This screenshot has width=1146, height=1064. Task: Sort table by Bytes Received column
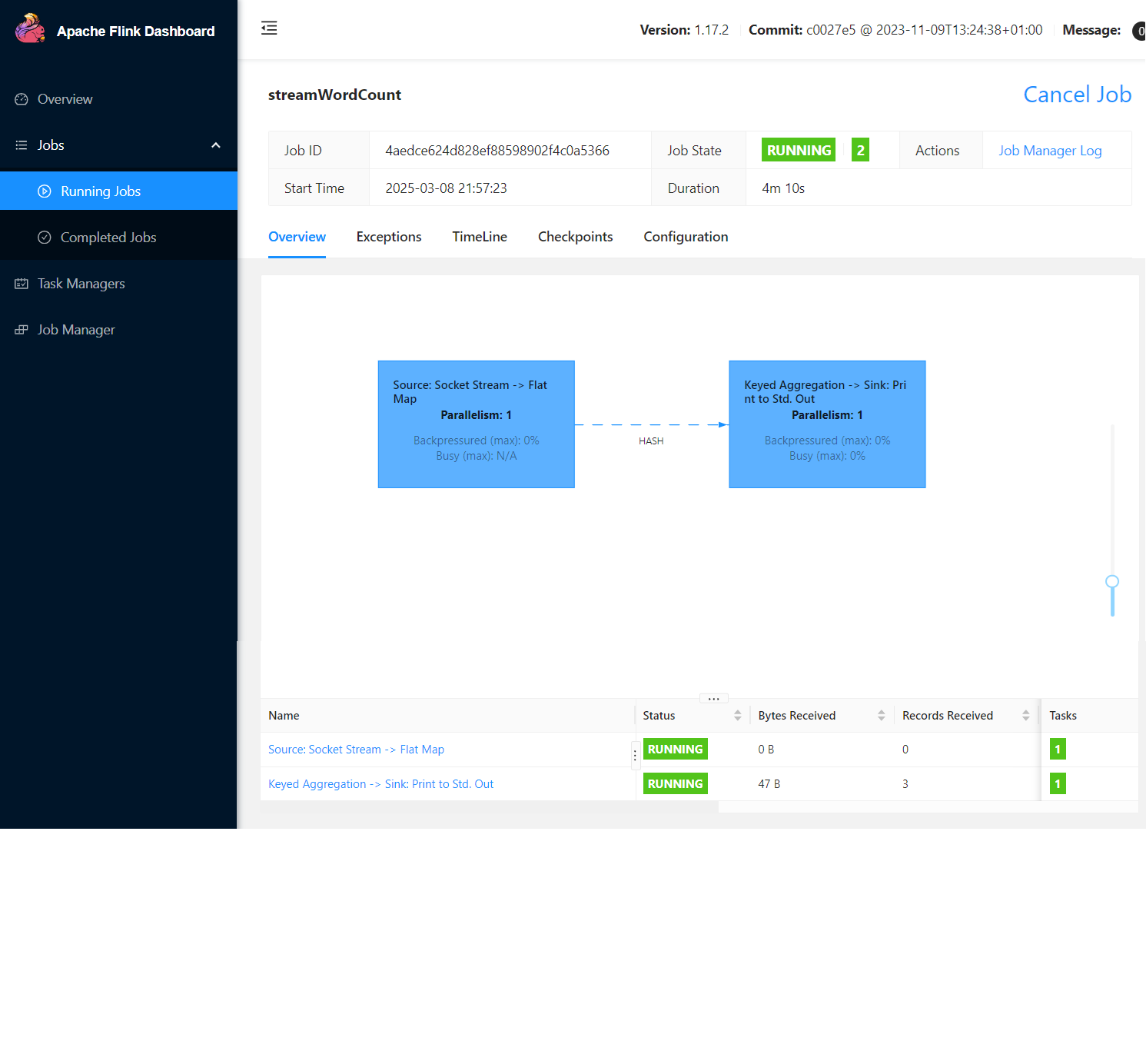click(x=882, y=716)
